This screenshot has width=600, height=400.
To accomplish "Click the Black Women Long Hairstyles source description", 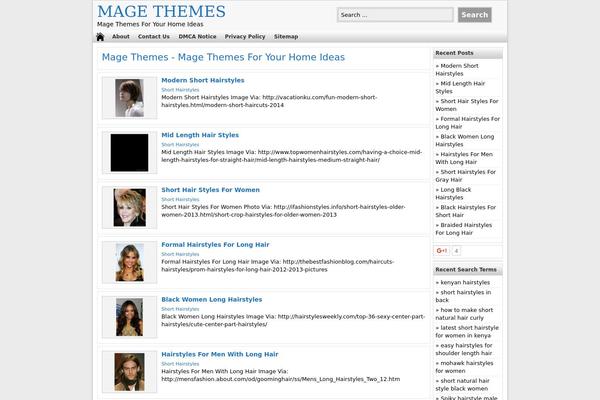I will (293, 320).
